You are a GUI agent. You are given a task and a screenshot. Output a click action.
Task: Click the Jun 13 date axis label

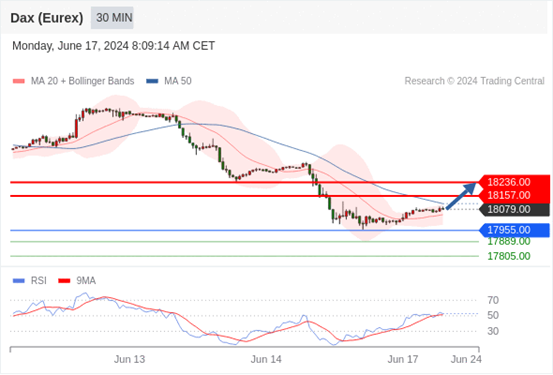(x=129, y=359)
